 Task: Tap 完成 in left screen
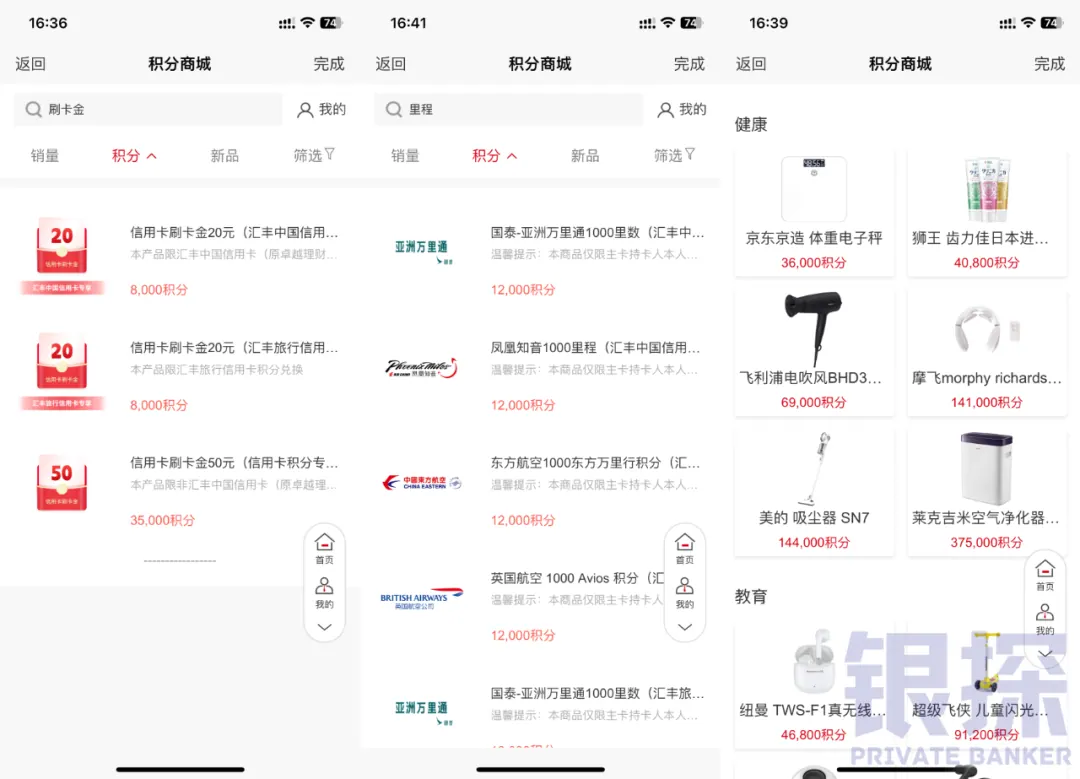(329, 64)
